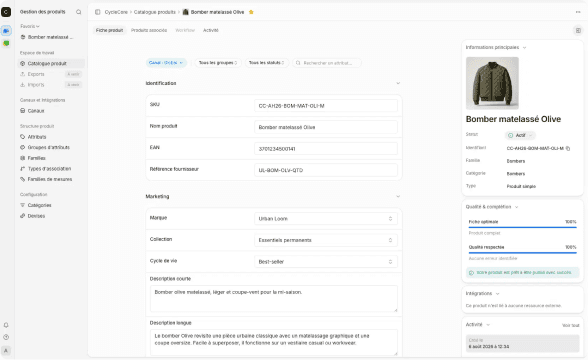Go to CycleCore breadcrumb
Image resolution: width=588 pixels, height=360 pixels.
(116, 12)
